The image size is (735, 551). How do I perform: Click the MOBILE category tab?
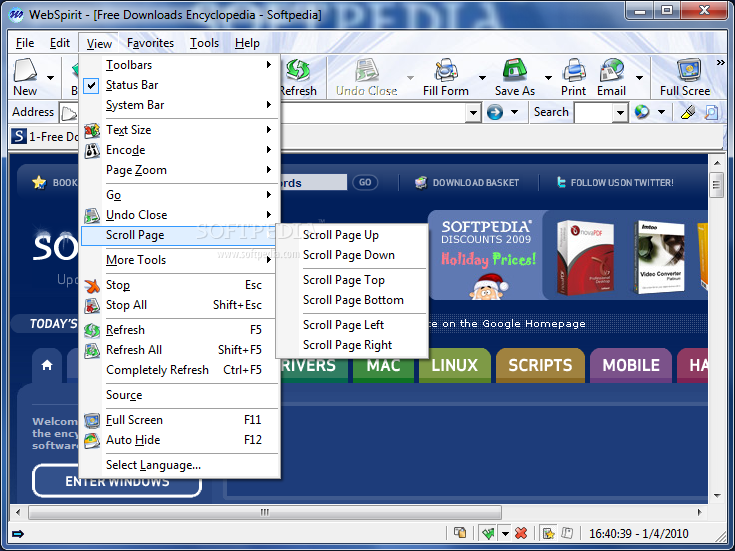pyautogui.click(x=631, y=365)
